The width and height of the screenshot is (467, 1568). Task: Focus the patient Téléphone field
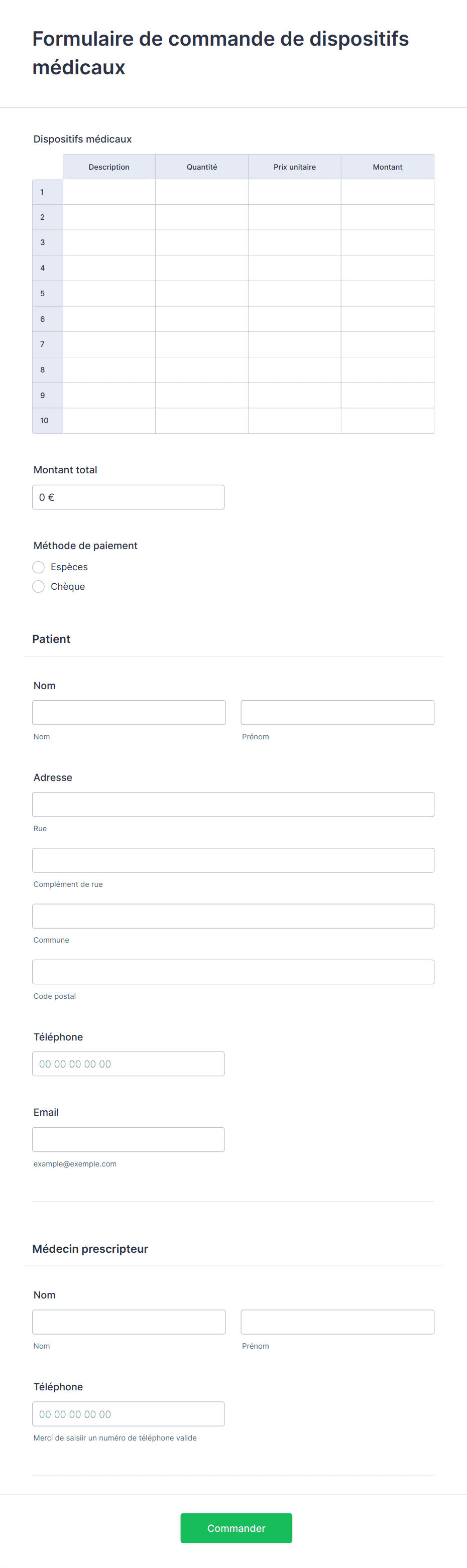click(x=129, y=1064)
